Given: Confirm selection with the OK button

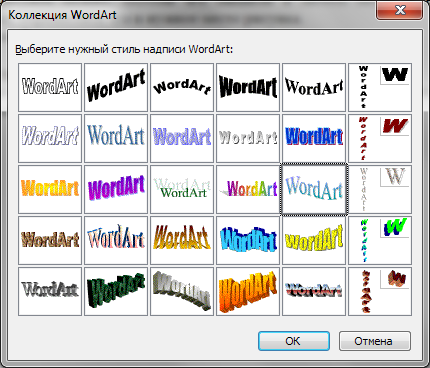Looking at the screenshot, I should (x=294, y=341).
